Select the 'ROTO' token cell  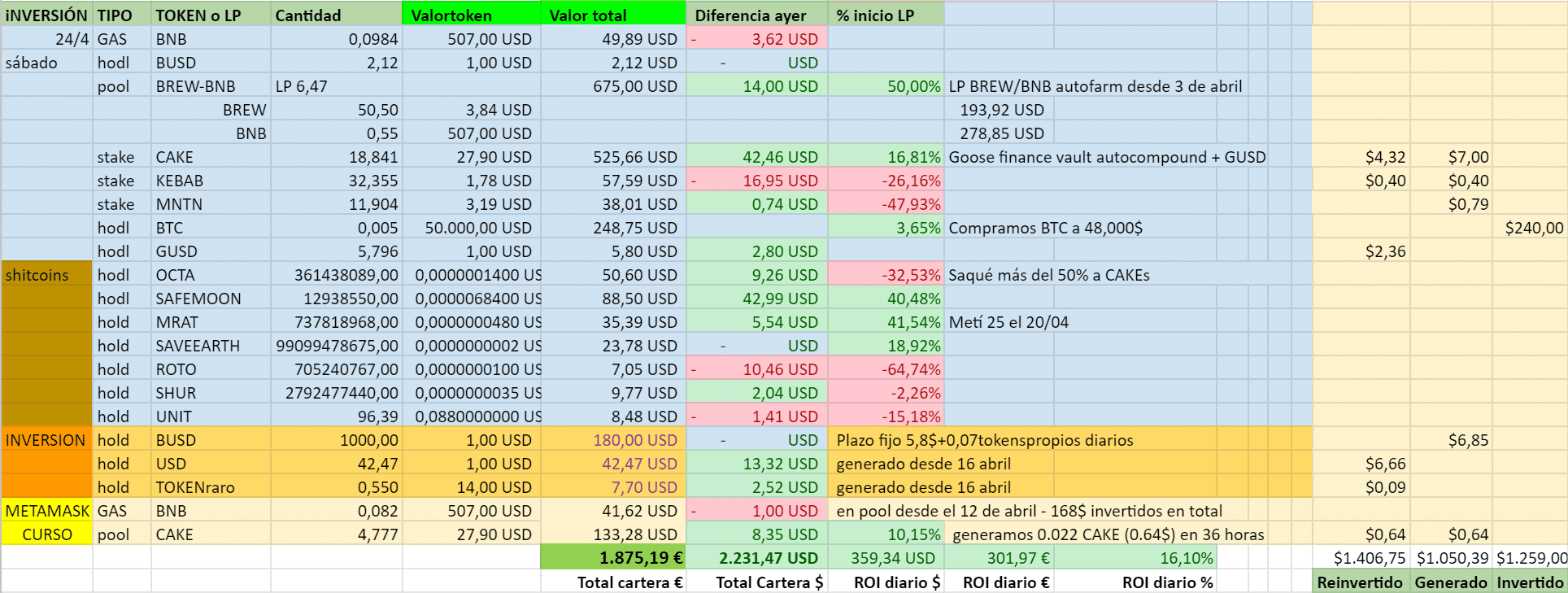point(211,368)
